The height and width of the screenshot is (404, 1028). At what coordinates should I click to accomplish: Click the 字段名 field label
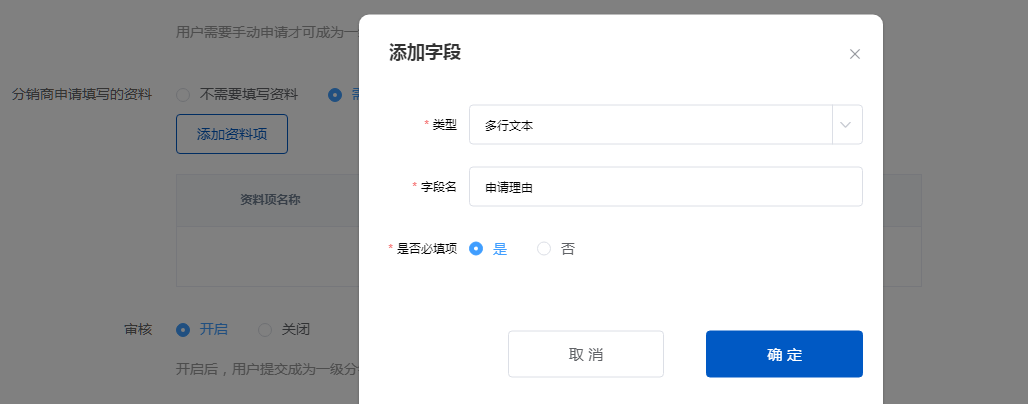[x=439, y=187]
